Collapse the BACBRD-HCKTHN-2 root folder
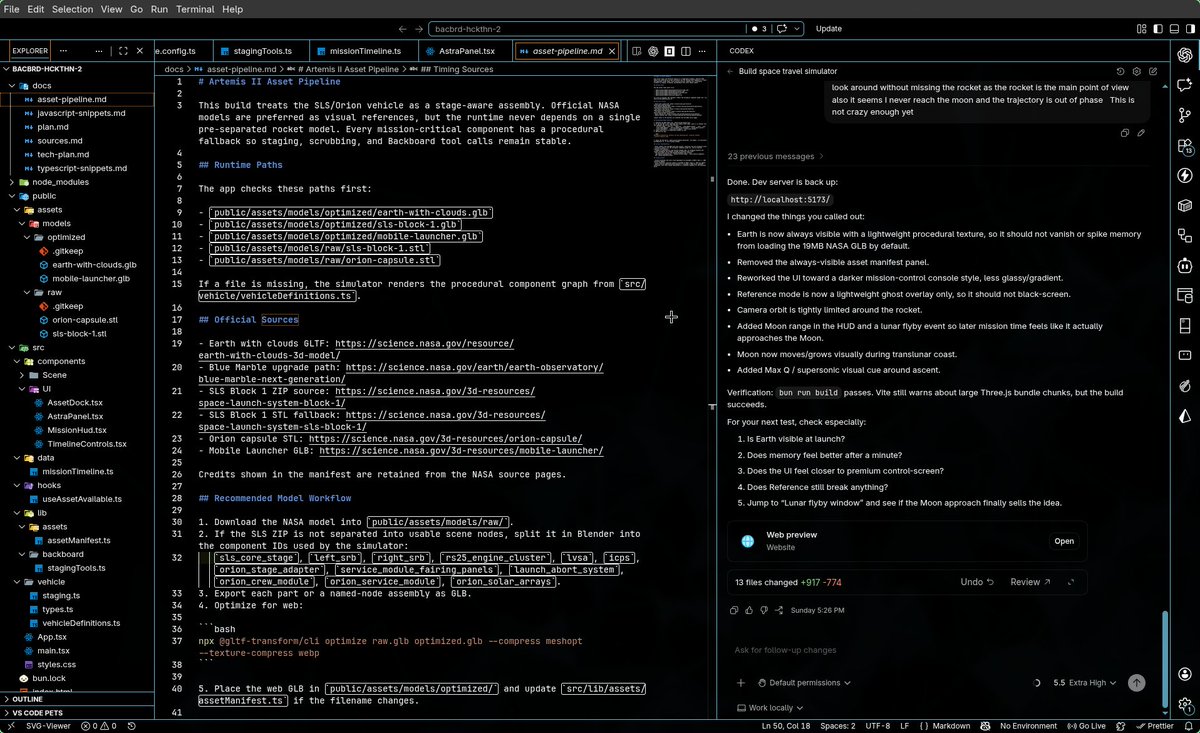 [77, 69]
